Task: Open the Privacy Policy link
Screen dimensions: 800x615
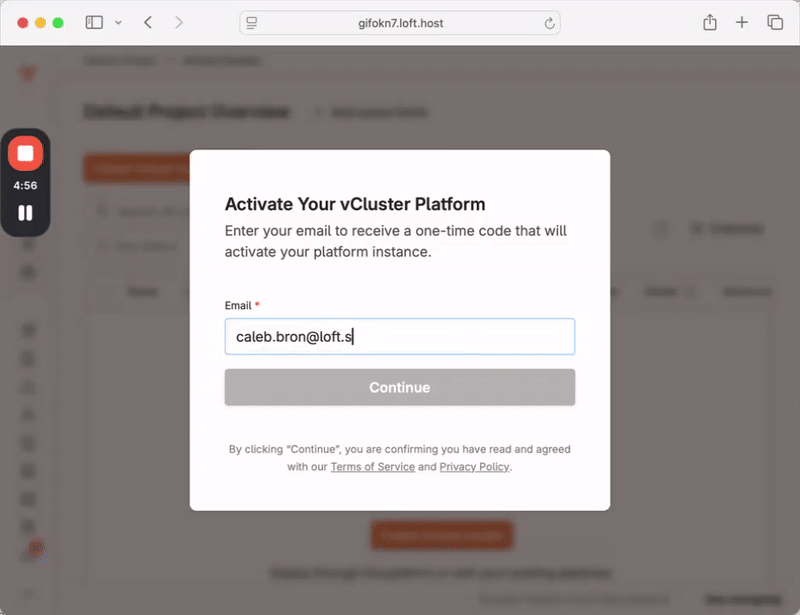Action: tap(474, 467)
